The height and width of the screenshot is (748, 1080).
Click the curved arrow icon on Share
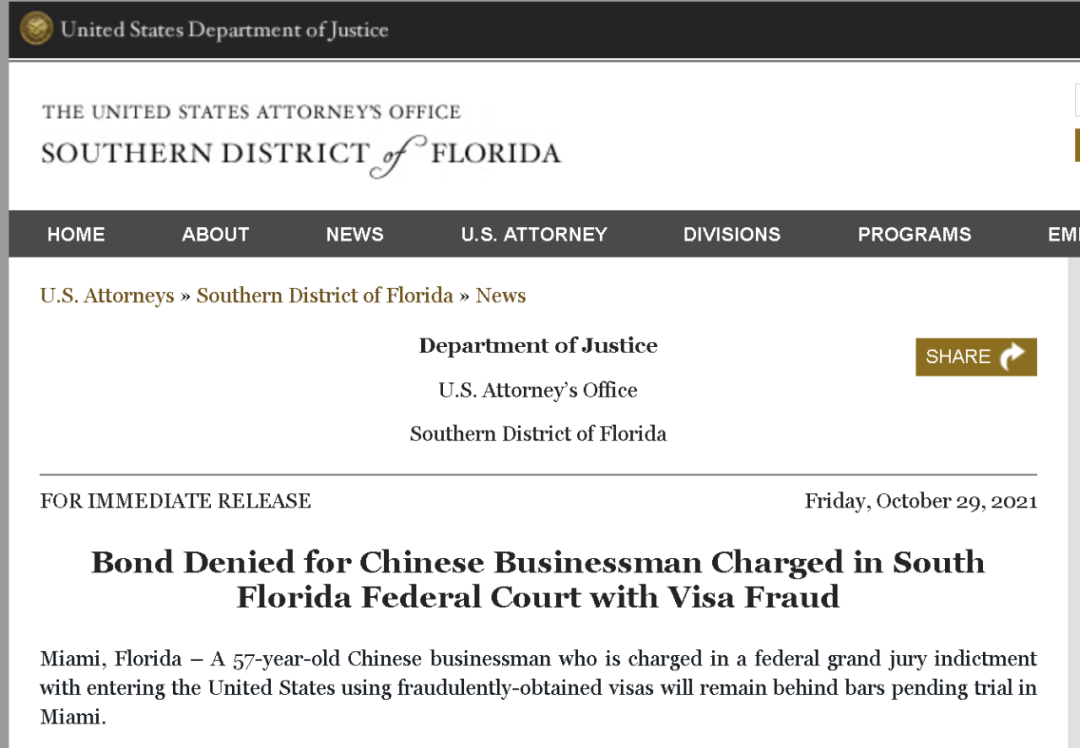pyautogui.click(x=1012, y=357)
